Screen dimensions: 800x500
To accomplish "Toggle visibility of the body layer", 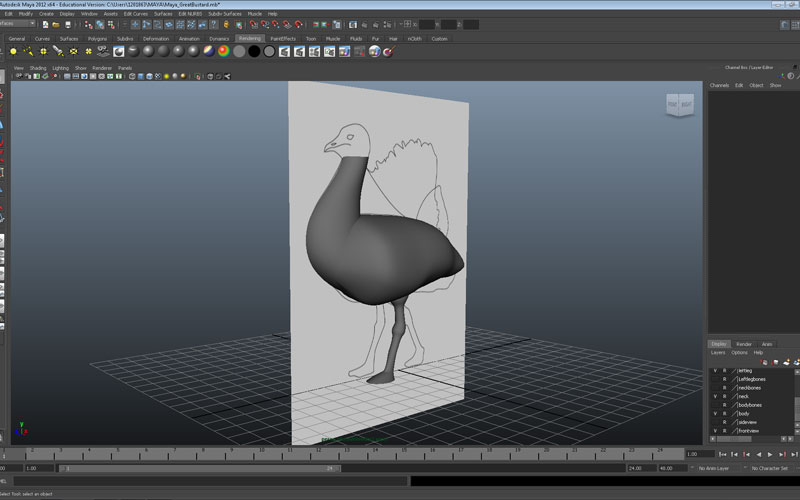I will click(714, 413).
